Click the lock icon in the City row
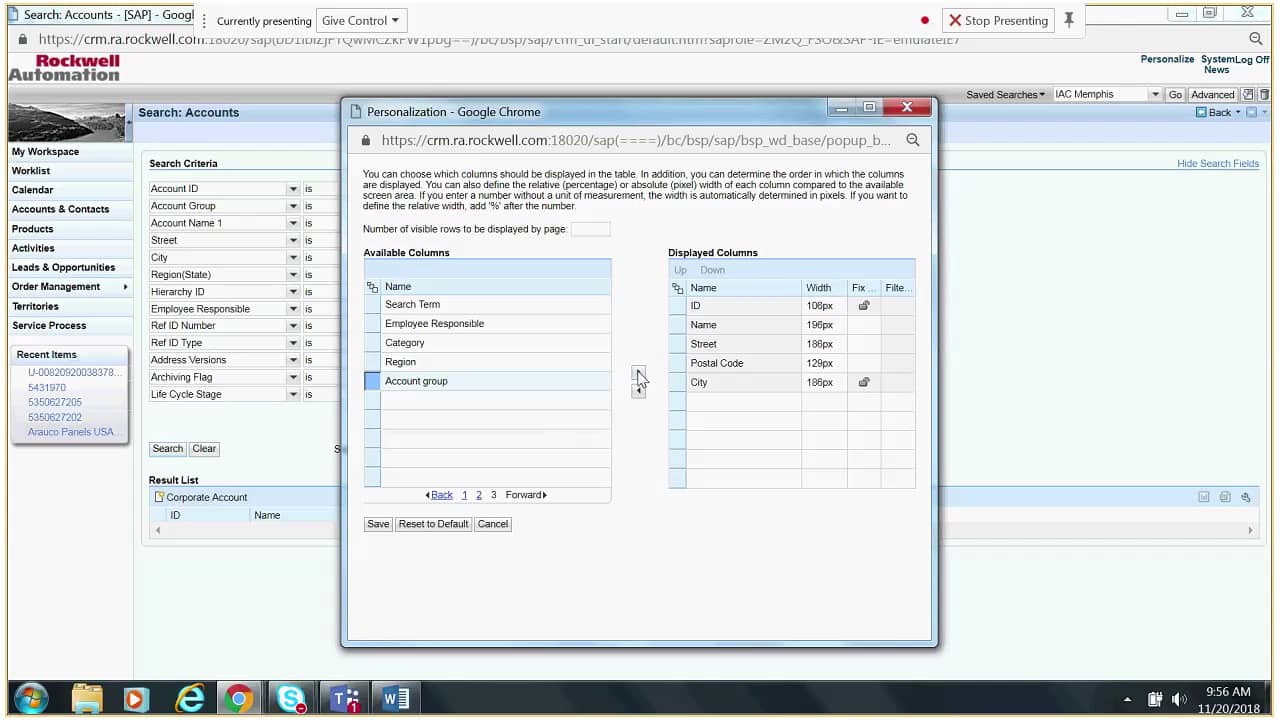The height and width of the screenshot is (720, 1280). (x=864, y=382)
